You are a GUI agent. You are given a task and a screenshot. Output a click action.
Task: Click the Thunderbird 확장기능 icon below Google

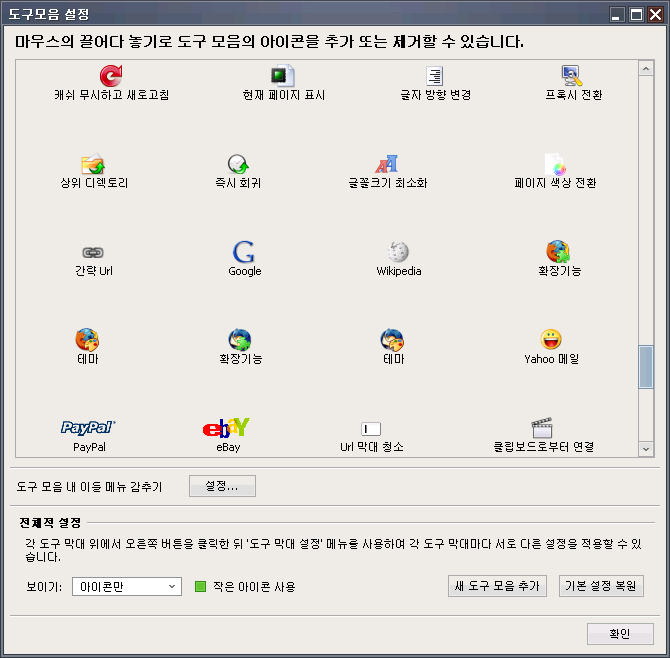click(240, 340)
